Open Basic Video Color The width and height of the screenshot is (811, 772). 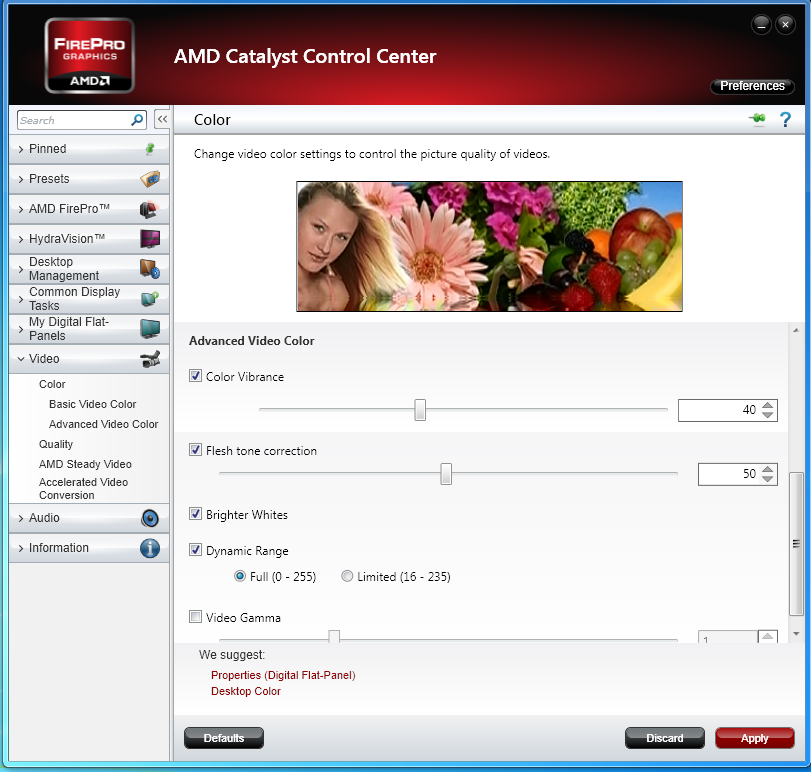93,404
